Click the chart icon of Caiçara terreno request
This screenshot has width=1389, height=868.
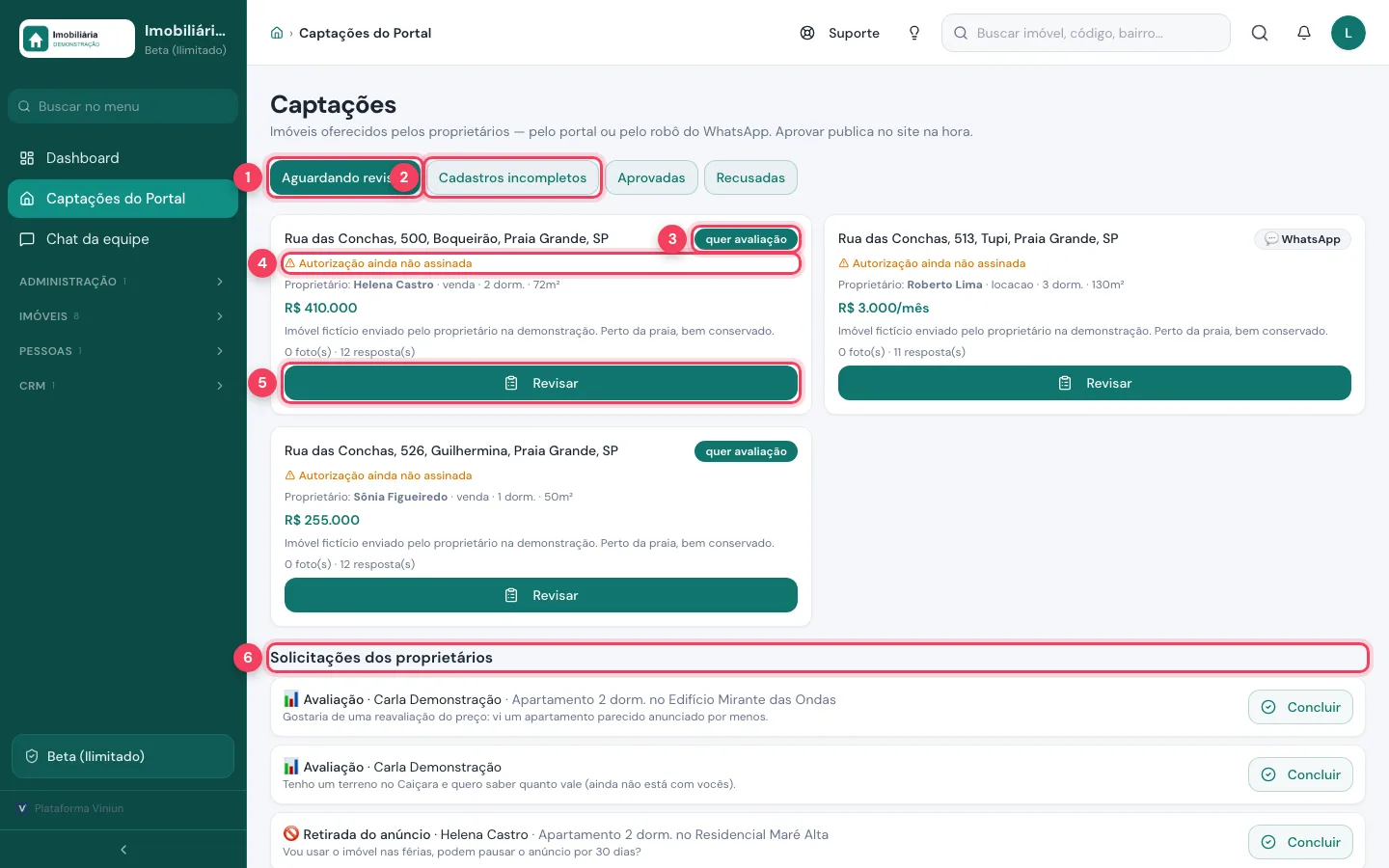click(290, 767)
